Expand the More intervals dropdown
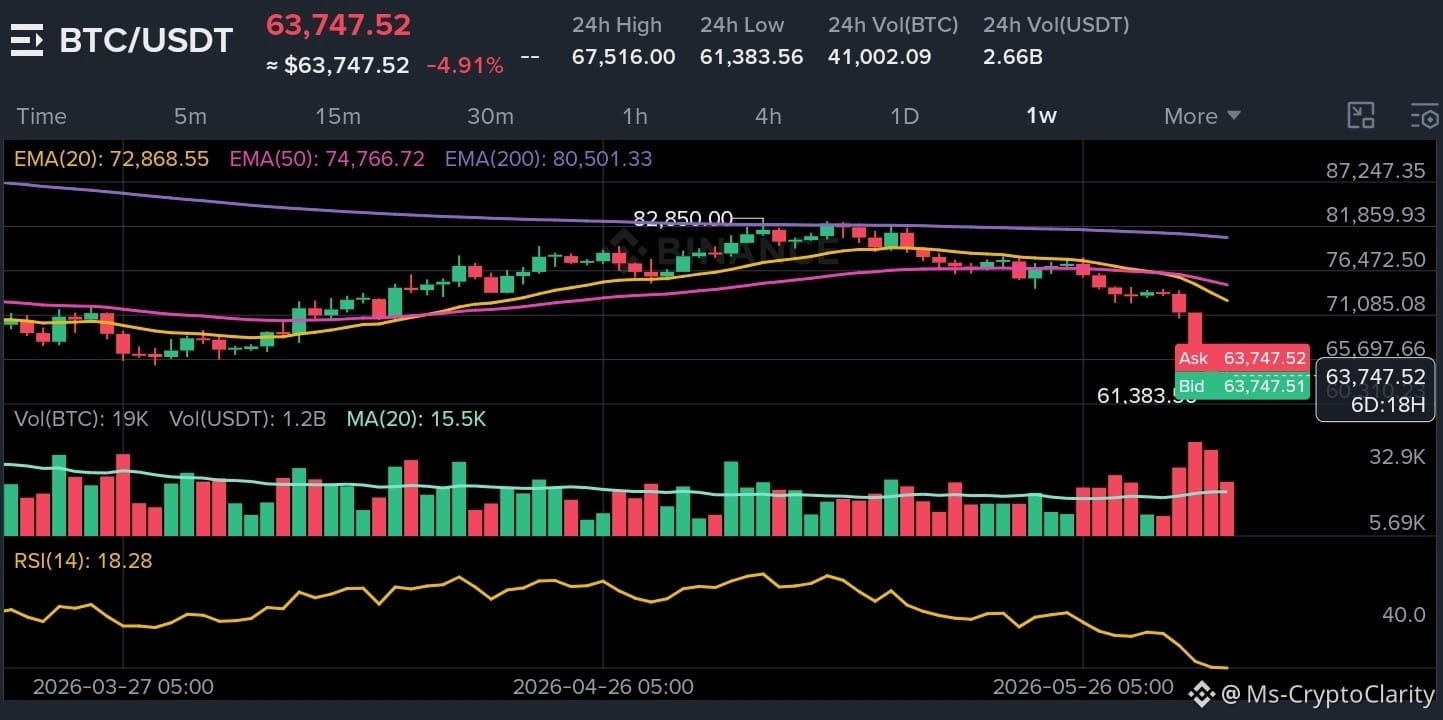The height and width of the screenshot is (720, 1443). [x=1202, y=116]
